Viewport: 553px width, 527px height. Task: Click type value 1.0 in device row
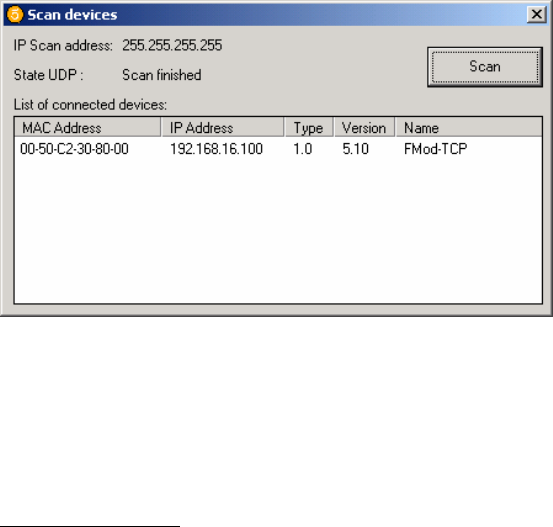[303, 149]
